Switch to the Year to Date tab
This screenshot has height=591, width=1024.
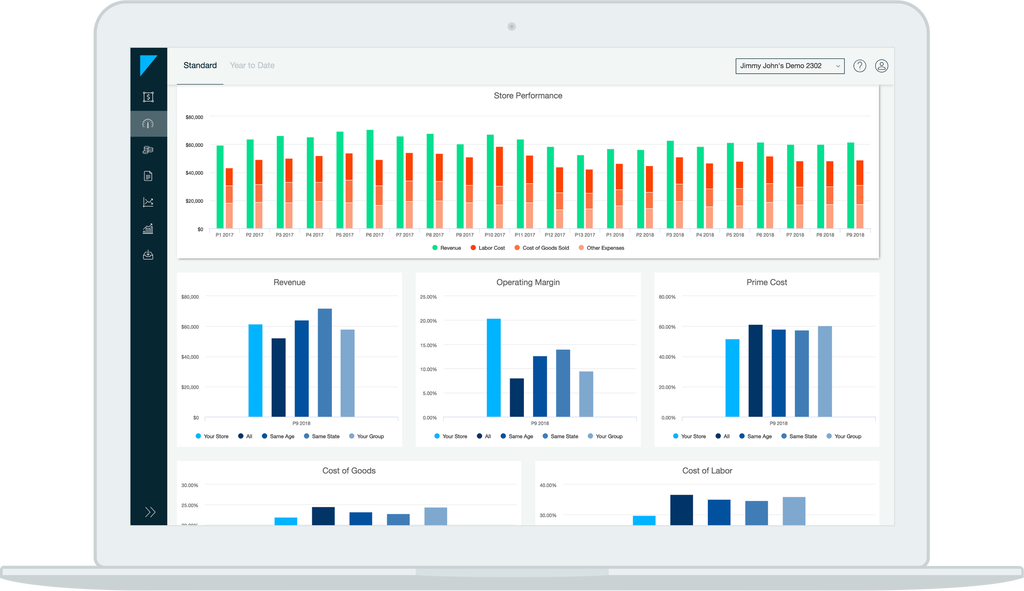coord(252,66)
